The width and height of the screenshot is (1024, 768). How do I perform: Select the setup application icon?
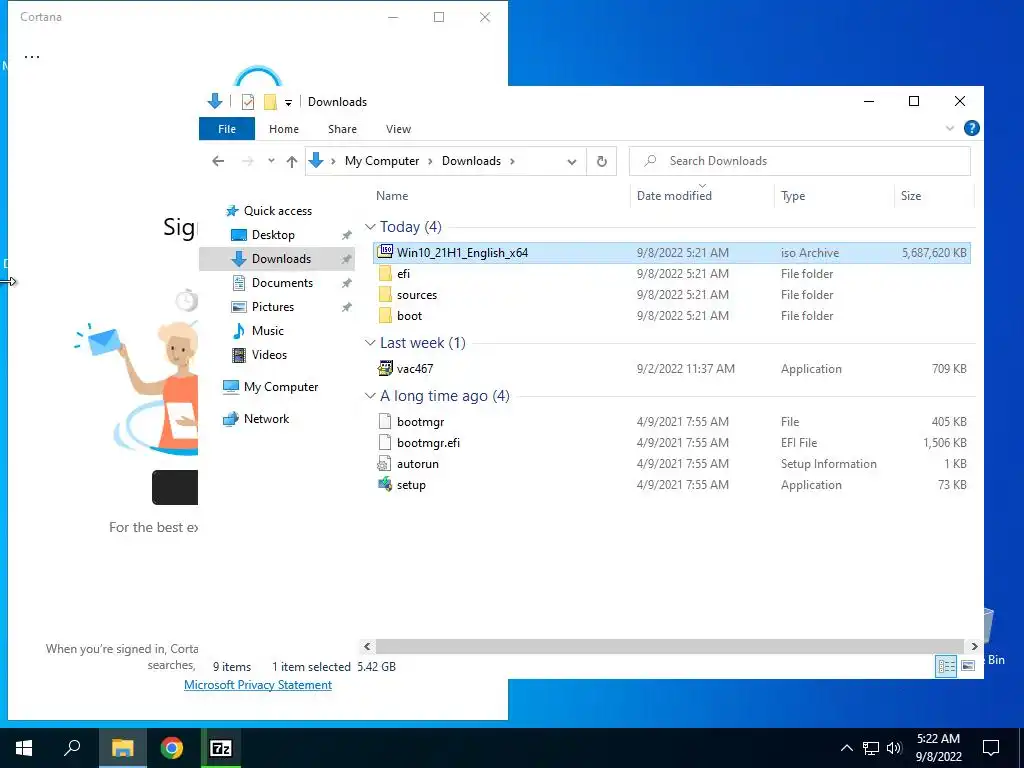pos(385,485)
